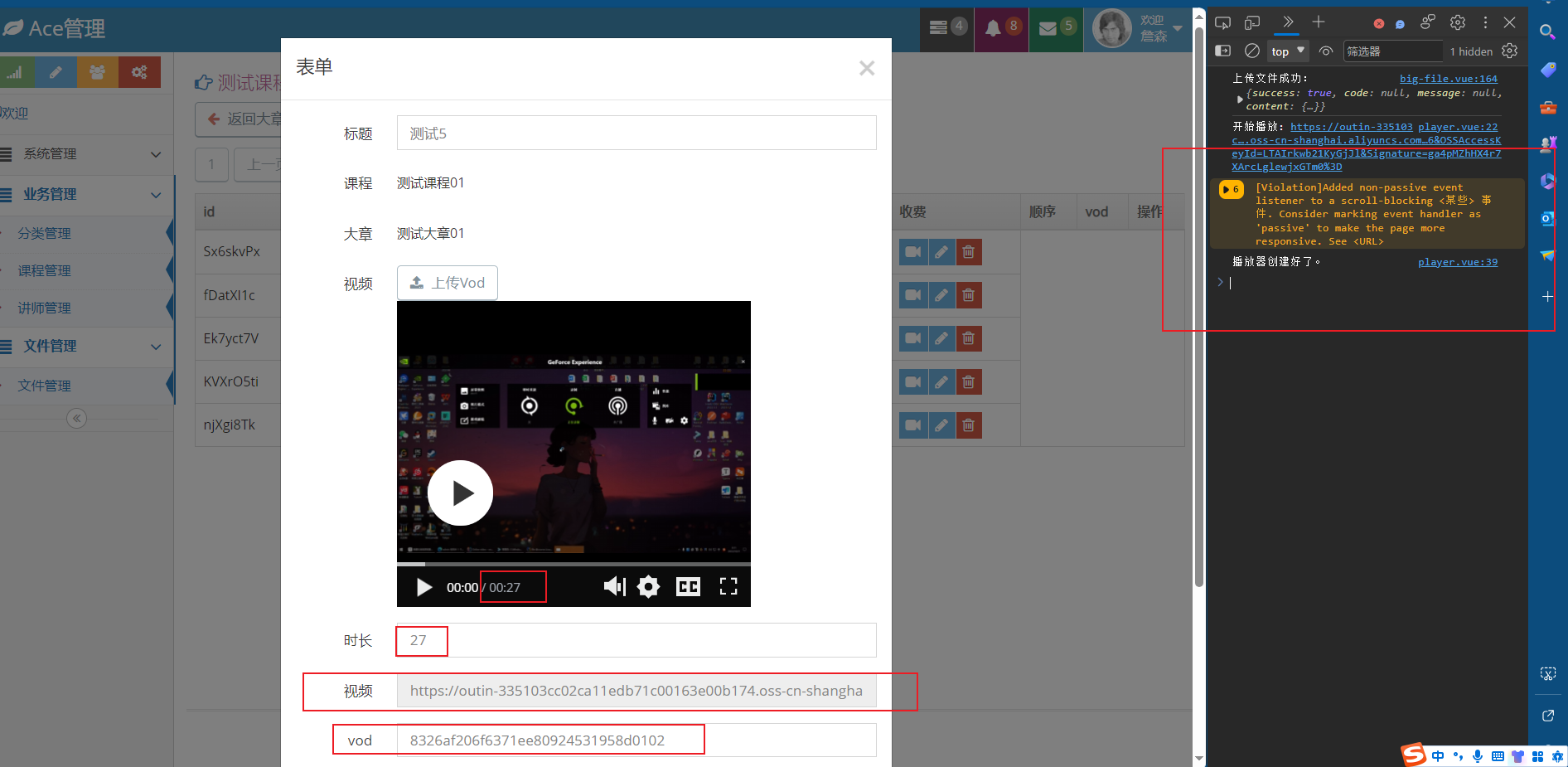Click the 标题 input field containing 测试5
1568x767 pixels.
coord(636,133)
